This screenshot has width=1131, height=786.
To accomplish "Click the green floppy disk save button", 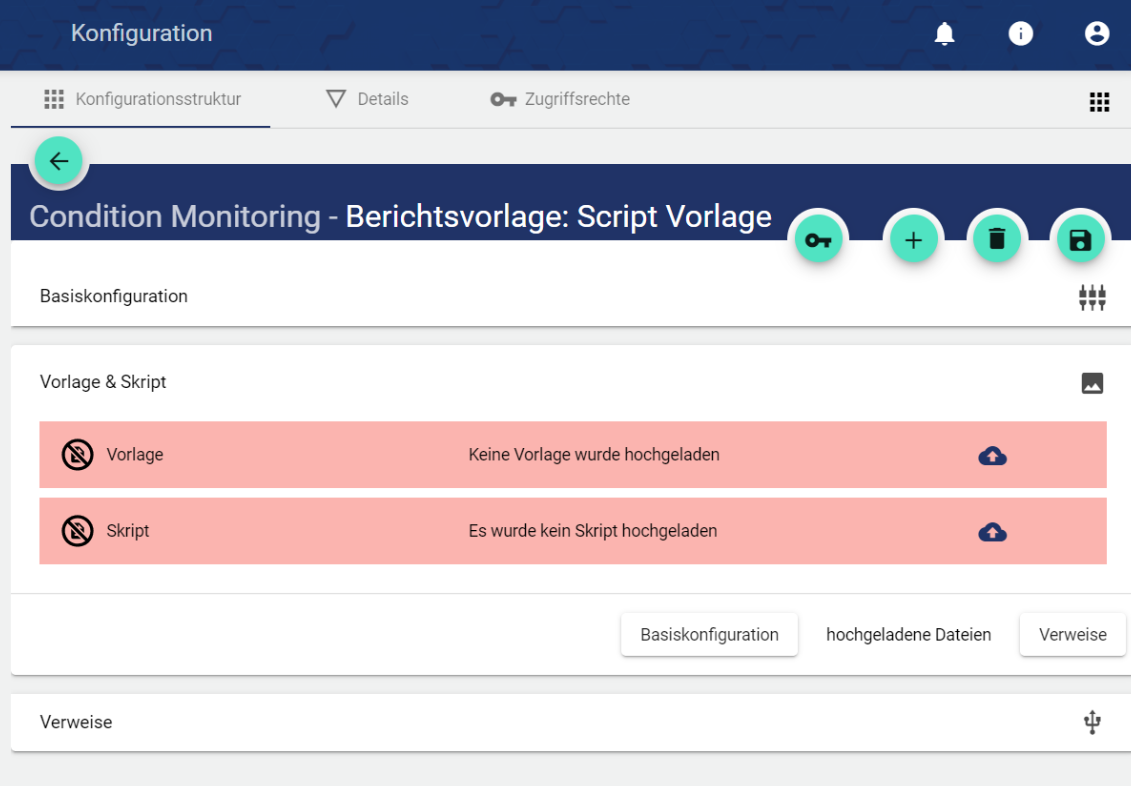I will [1080, 240].
